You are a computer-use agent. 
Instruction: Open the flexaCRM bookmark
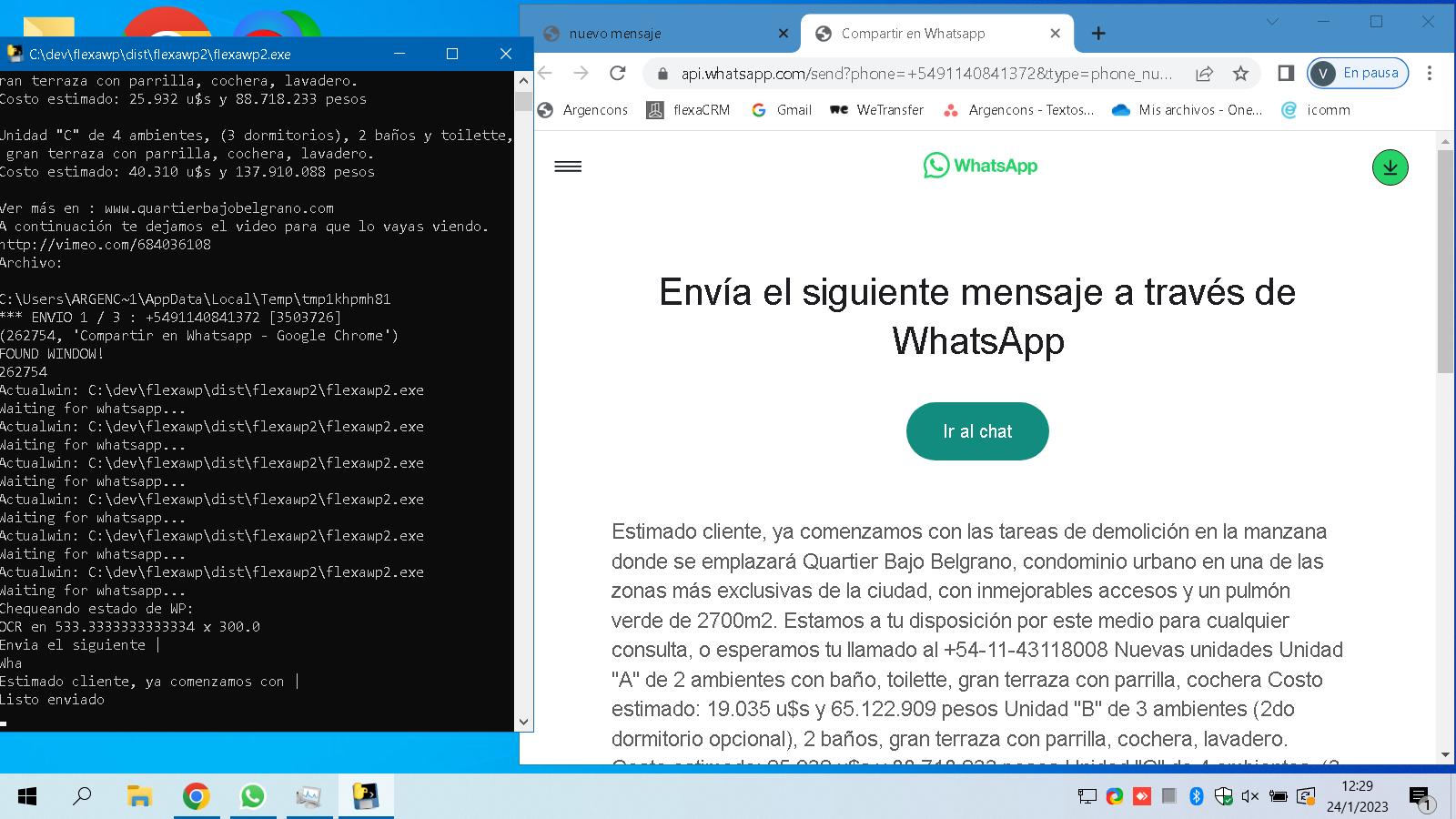point(689,110)
